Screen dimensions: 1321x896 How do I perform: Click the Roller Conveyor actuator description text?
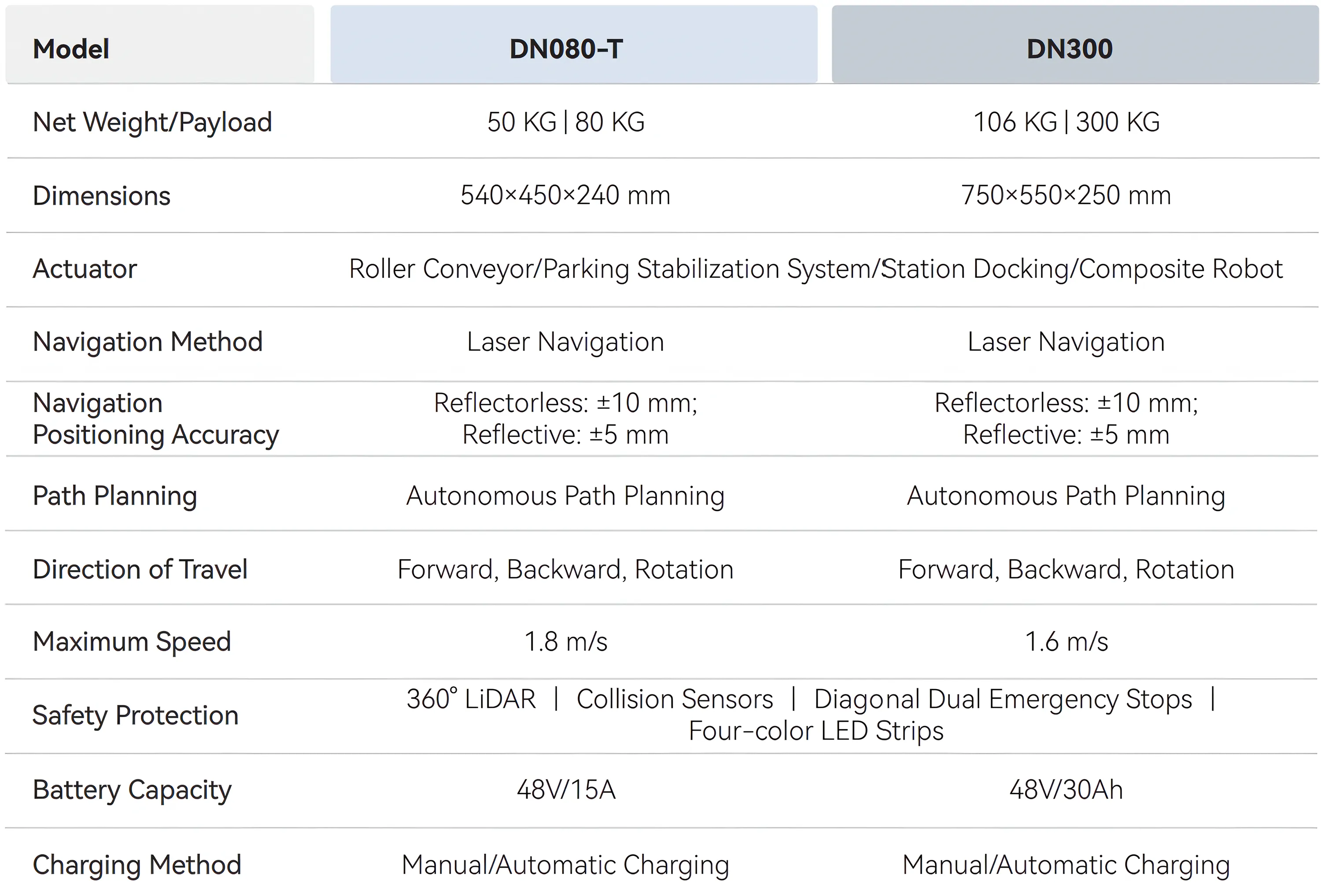point(816,269)
